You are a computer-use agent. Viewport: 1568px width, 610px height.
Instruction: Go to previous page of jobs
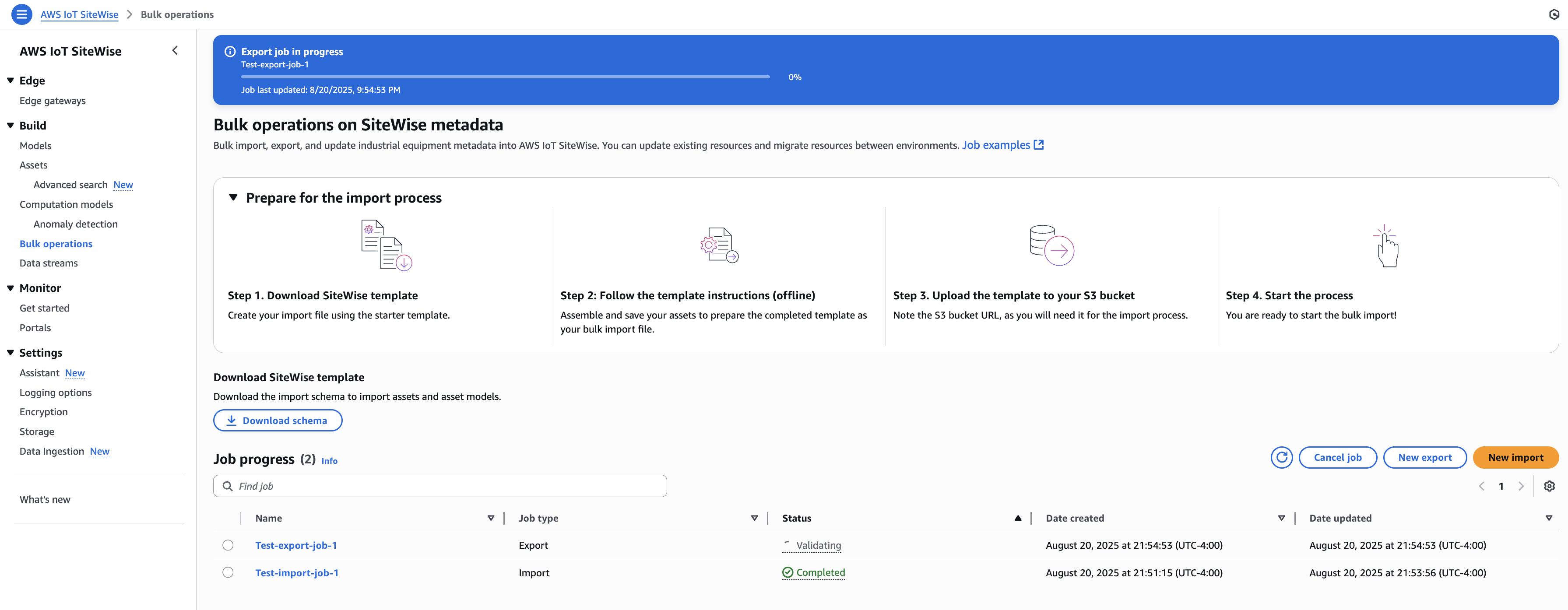[x=1482, y=486]
